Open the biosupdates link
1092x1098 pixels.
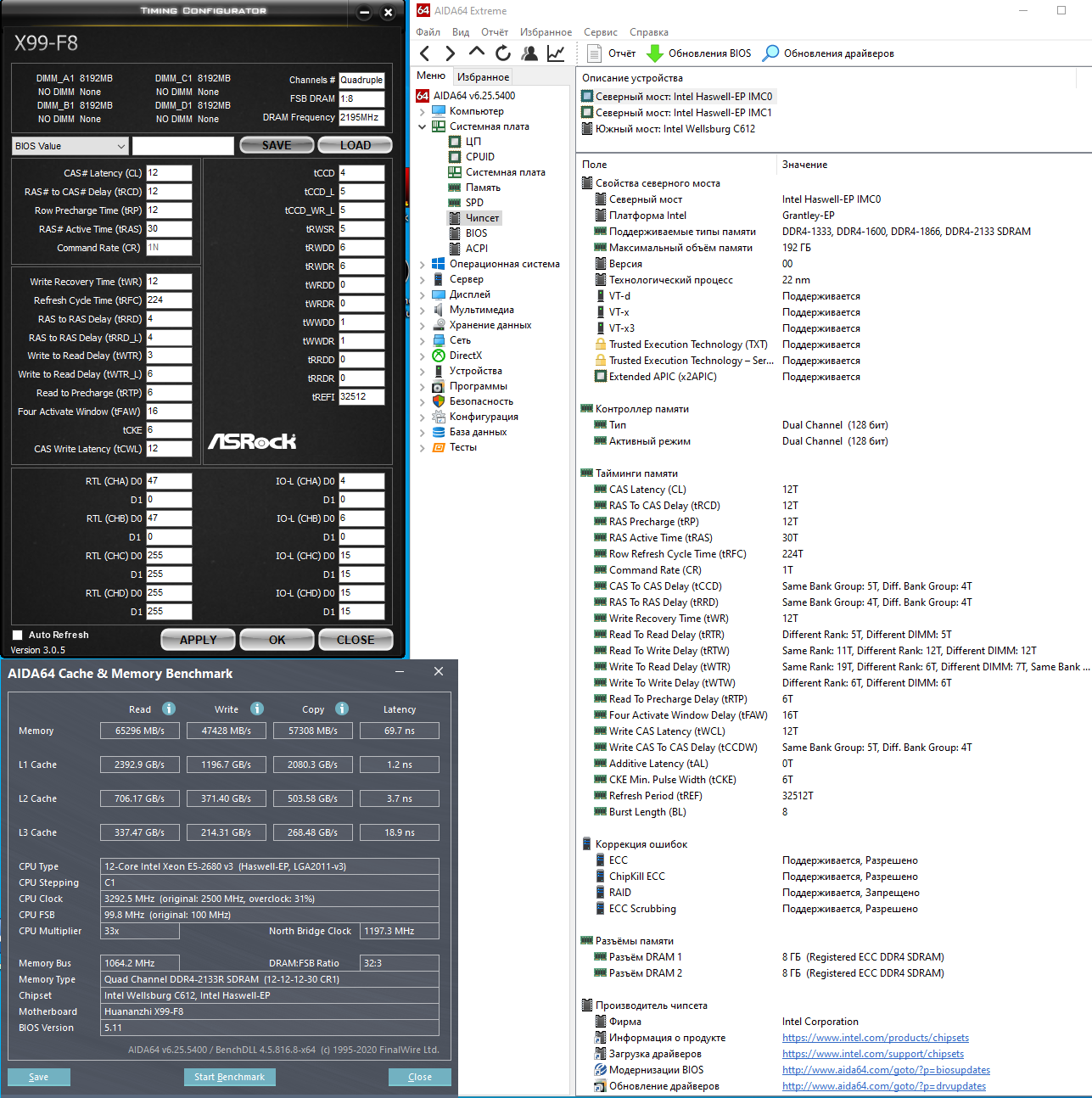click(x=886, y=1070)
